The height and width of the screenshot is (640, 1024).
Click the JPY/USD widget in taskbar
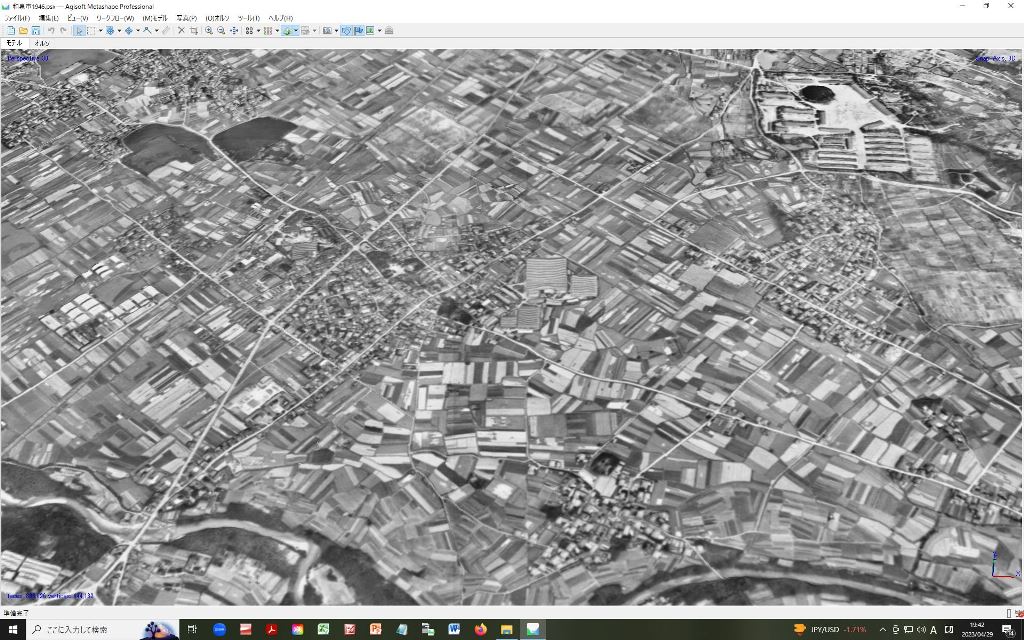click(x=829, y=630)
